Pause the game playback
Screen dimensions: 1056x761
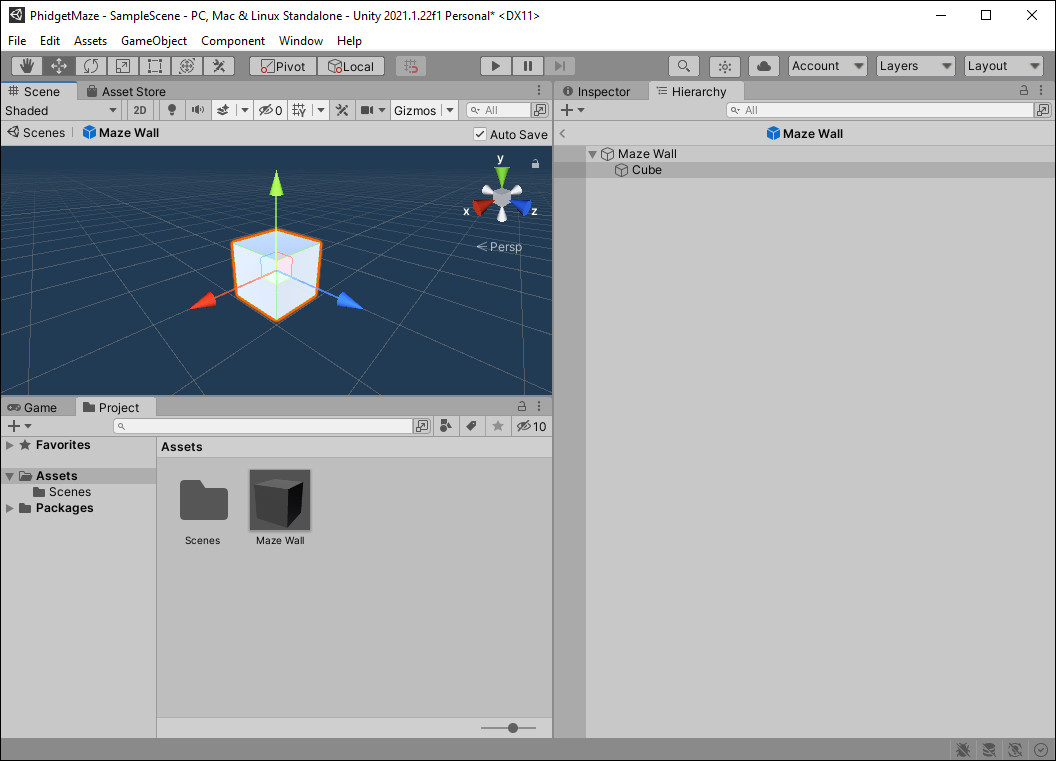528,66
